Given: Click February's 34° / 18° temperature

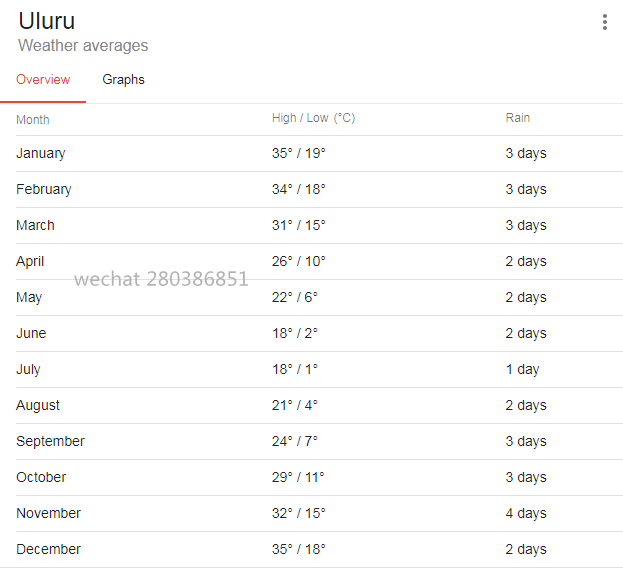Looking at the screenshot, I should [x=298, y=190].
